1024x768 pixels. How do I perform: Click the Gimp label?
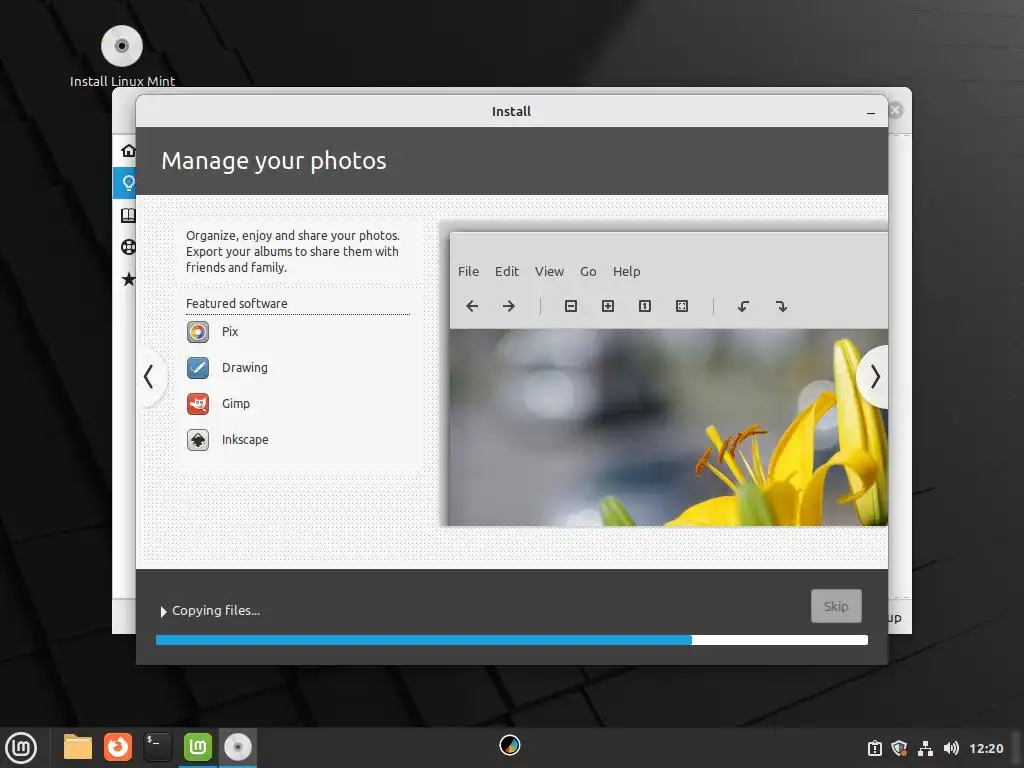coord(236,404)
